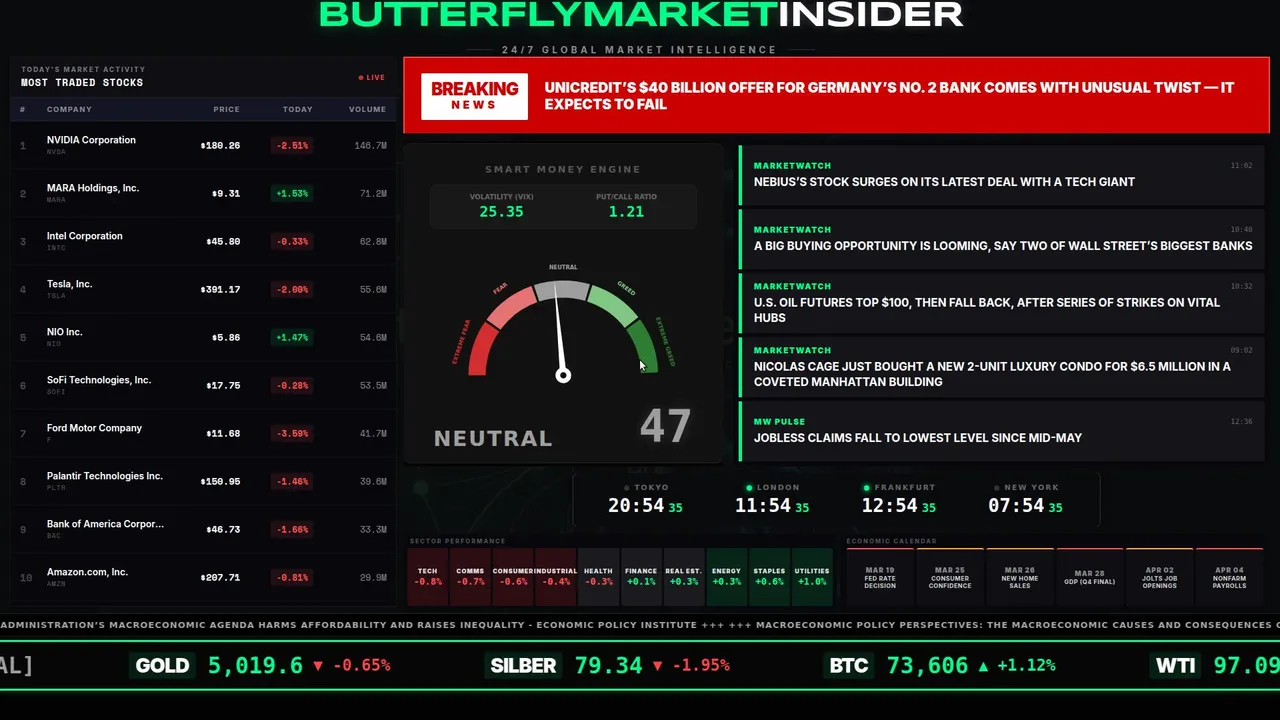Click Tesla's $391.17 price
This screenshot has height=720, width=1280.
[220, 289]
